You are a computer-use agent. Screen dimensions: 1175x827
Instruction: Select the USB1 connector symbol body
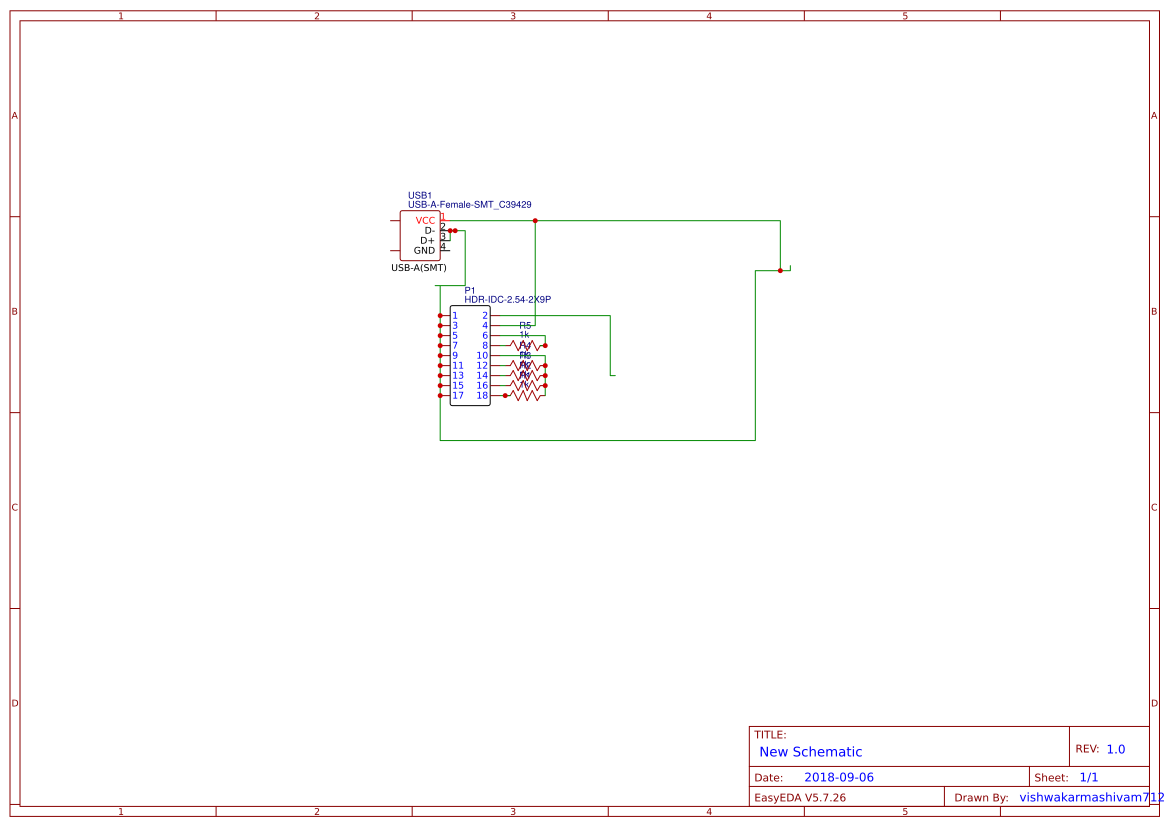tap(420, 235)
